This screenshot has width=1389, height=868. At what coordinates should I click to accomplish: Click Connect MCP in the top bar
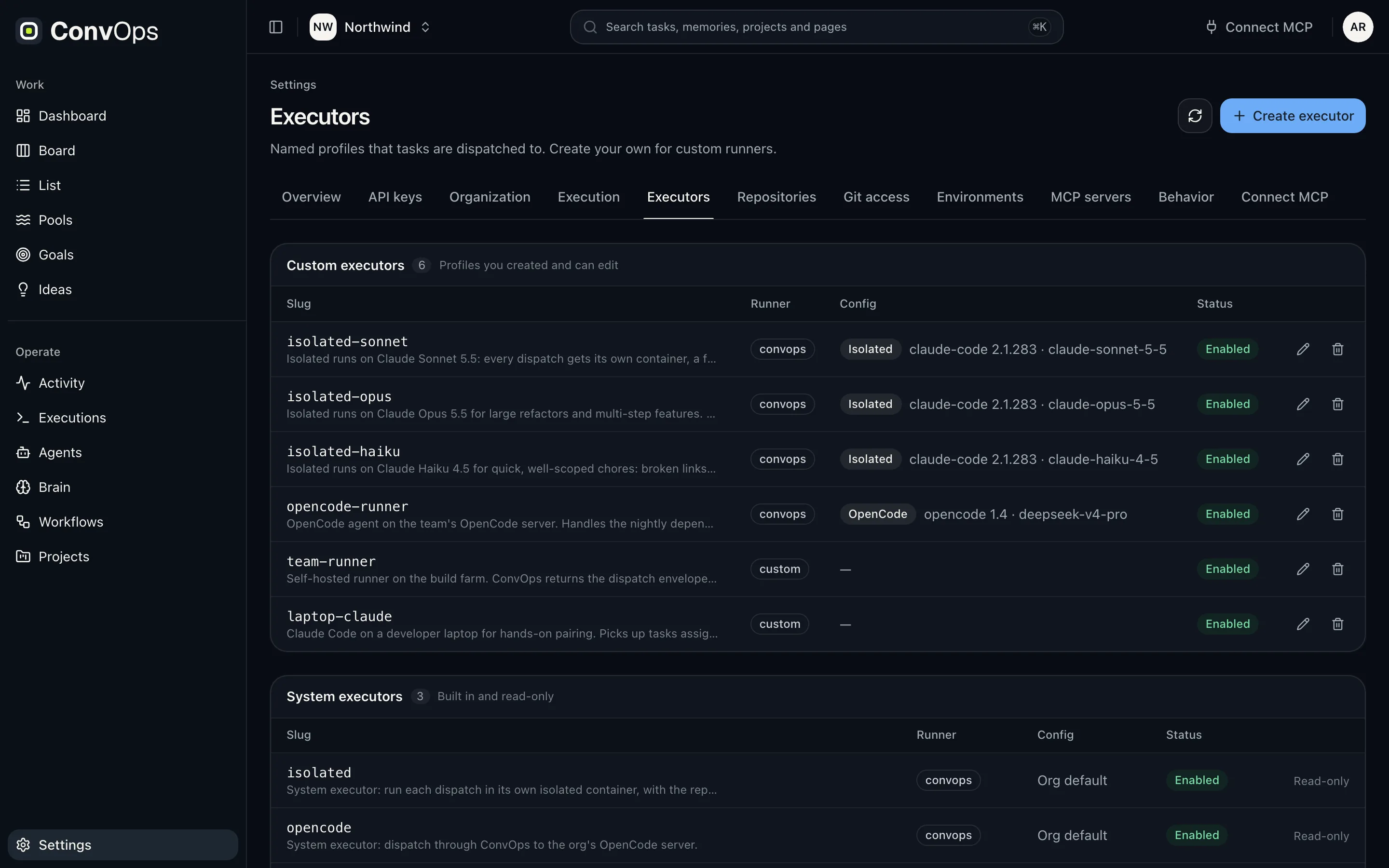[x=1259, y=27]
